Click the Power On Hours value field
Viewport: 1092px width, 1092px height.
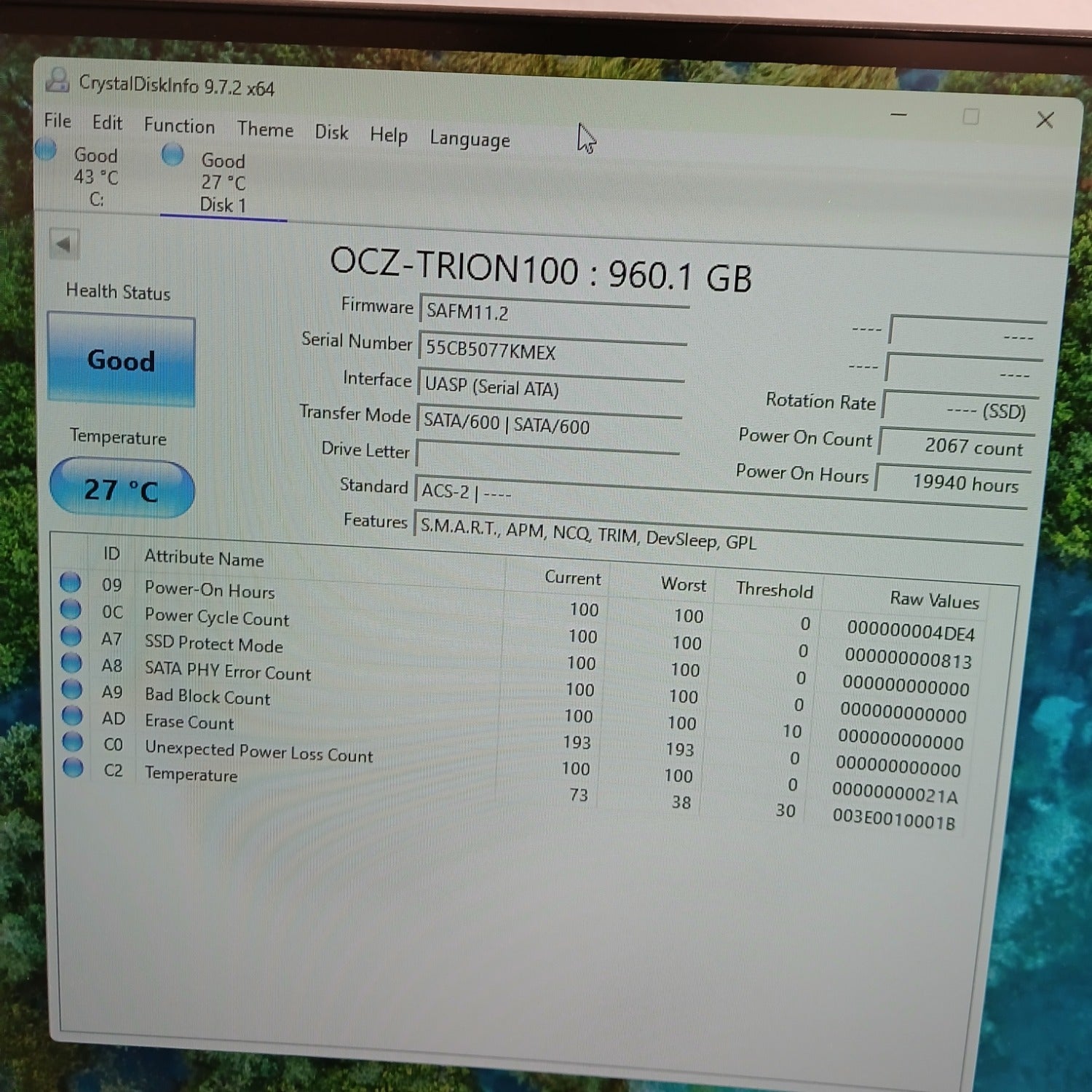[x=951, y=482]
